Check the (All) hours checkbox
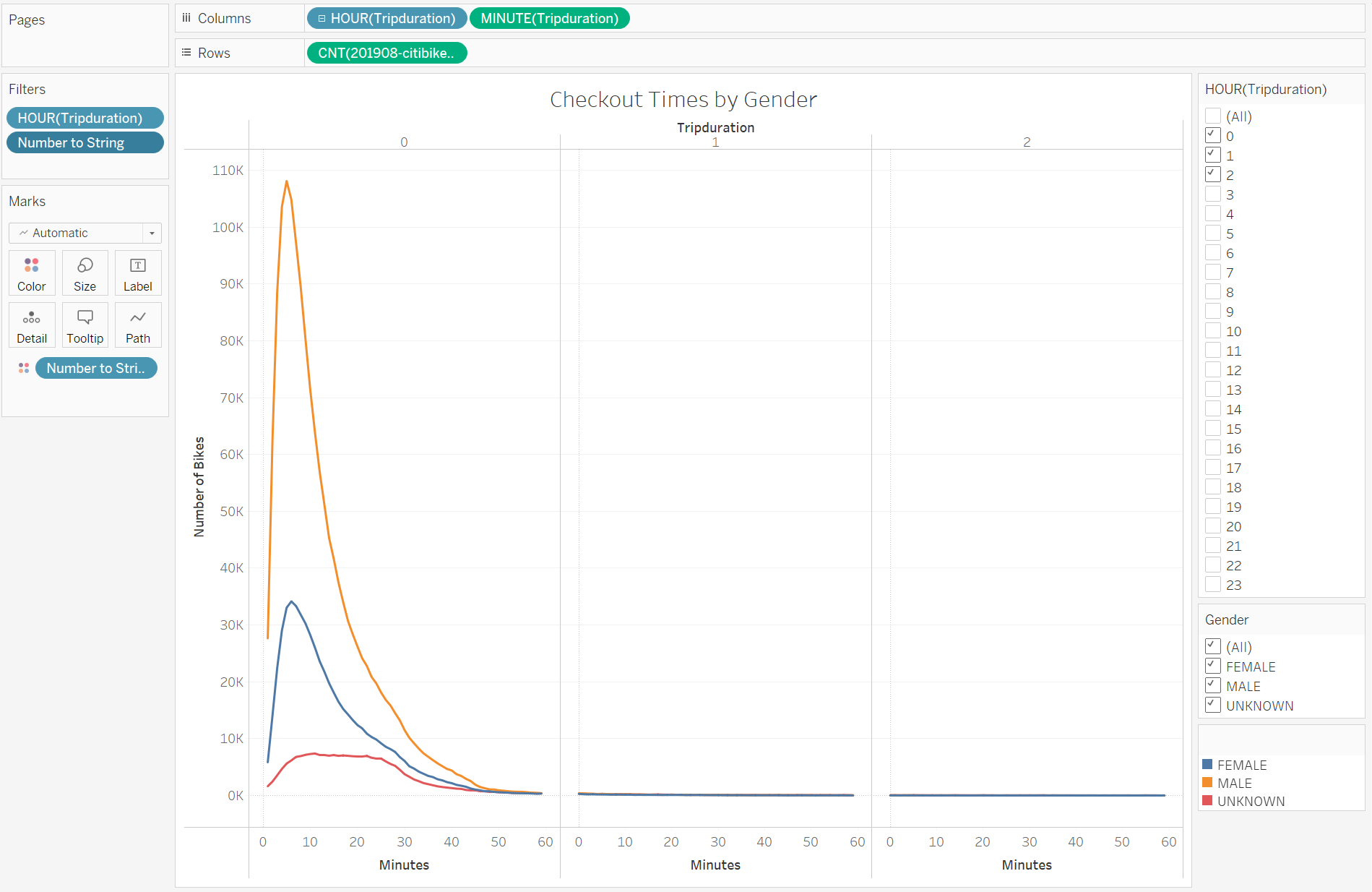Viewport: 1372px width, 892px height. pos(1213,116)
